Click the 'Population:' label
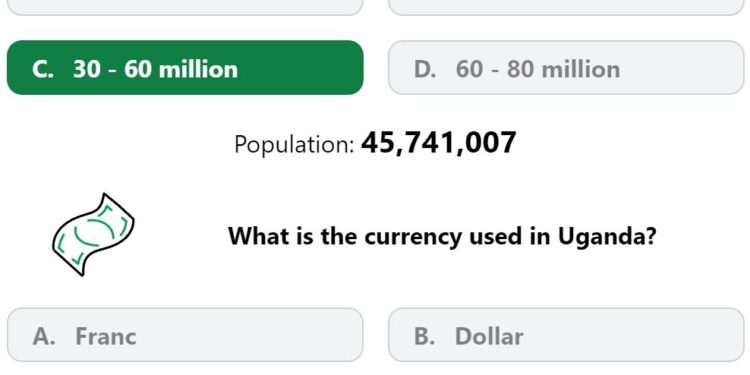Viewport: 750px width, 375px height. 294,144
